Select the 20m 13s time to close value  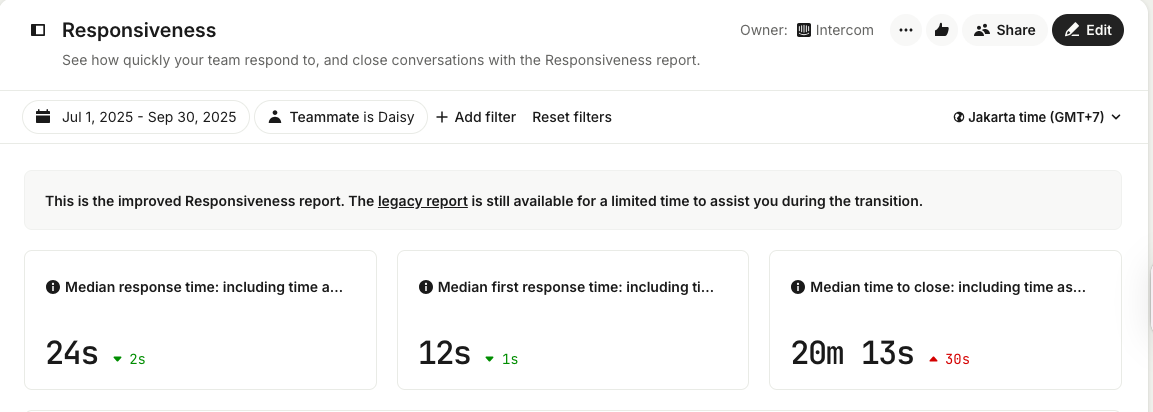click(852, 353)
